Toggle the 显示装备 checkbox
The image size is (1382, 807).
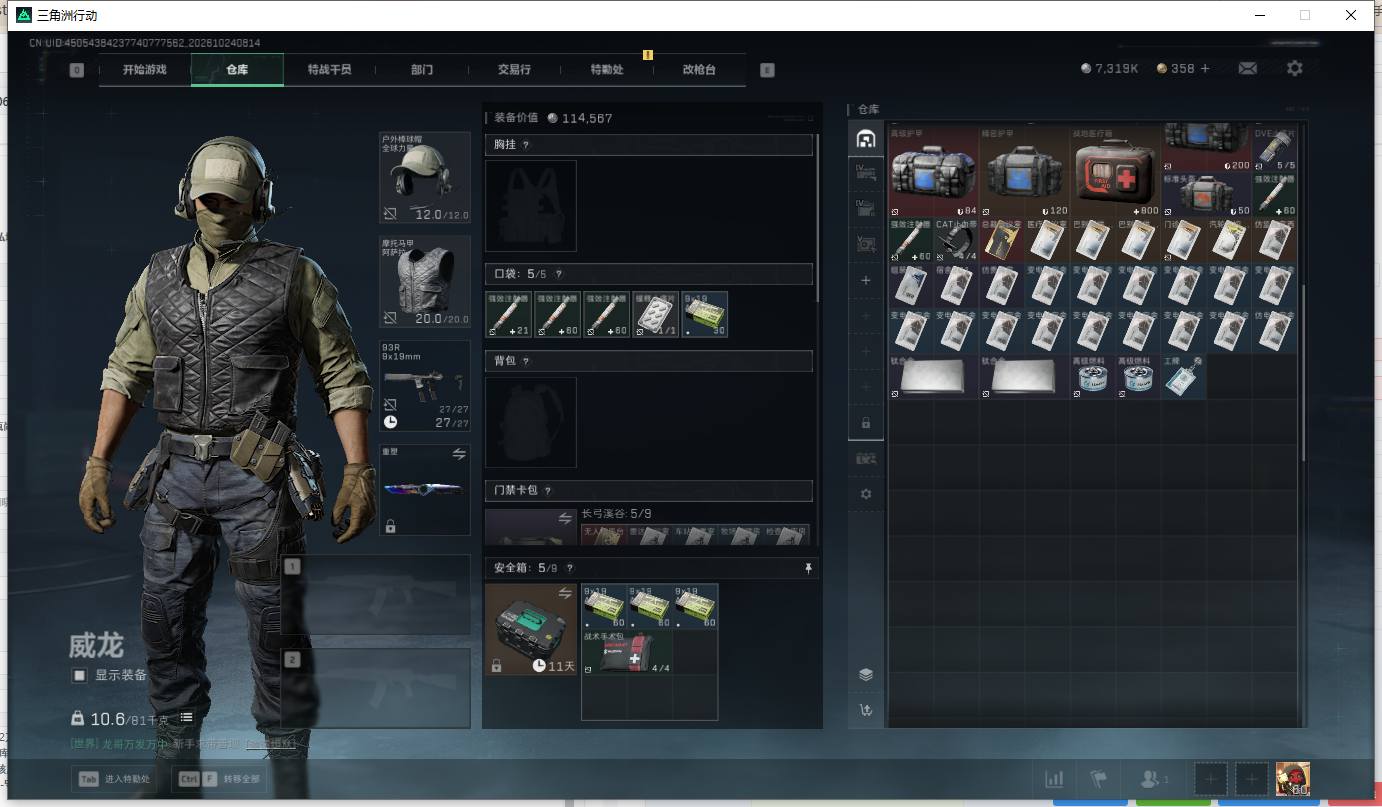(x=79, y=675)
